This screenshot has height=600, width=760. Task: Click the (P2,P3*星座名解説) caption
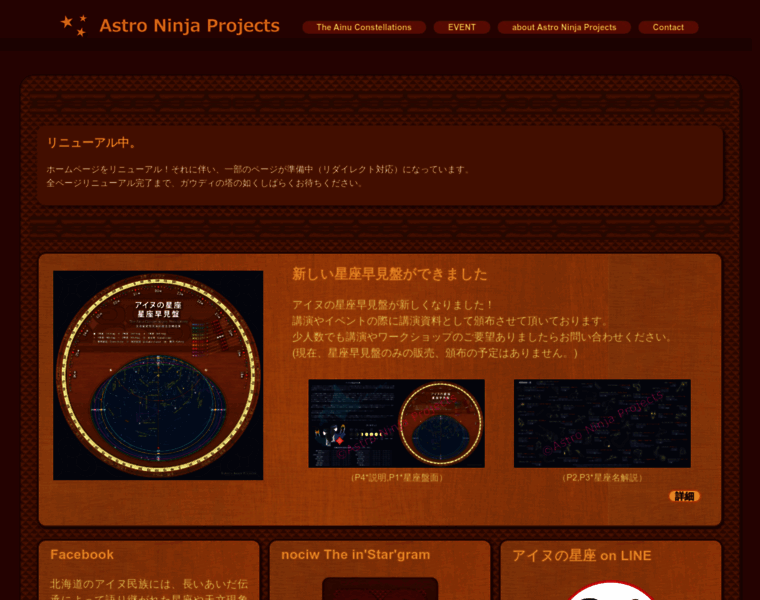click(x=602, y=478)
